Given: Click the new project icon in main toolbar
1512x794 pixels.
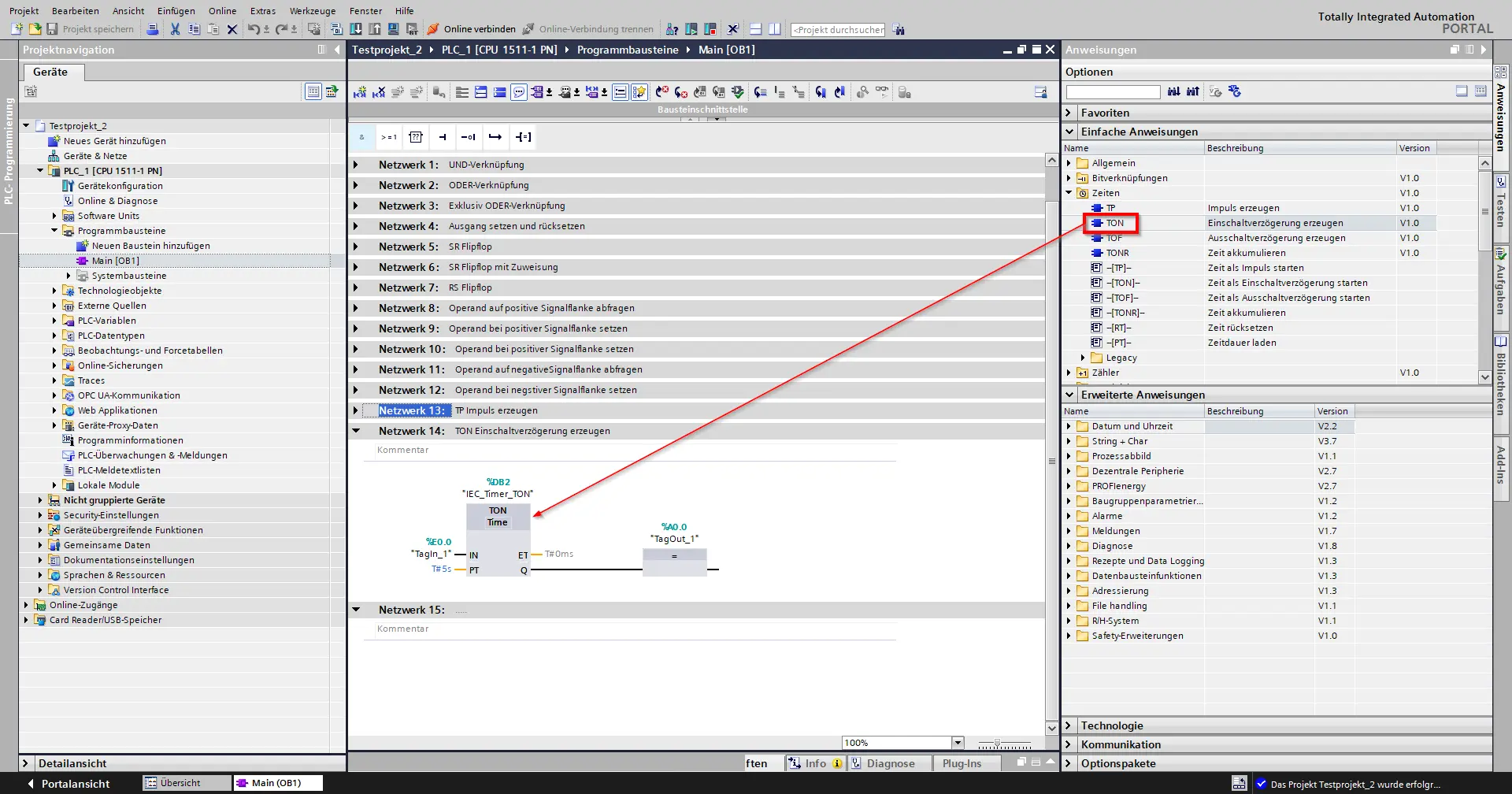Looking at the screenshot, I should (17, 29).
